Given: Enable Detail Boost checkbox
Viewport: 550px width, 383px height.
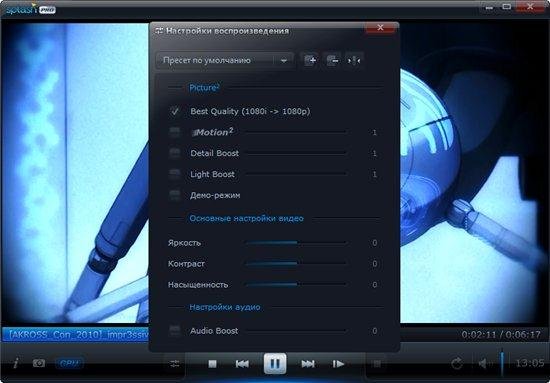Looking at the screenshot, I should [174, 153].
